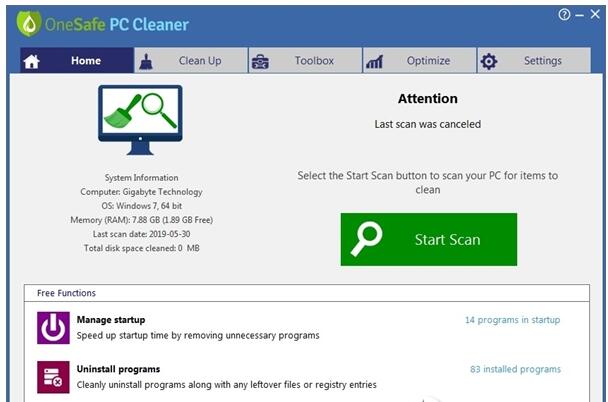Click the help question mark icon

(564, 15)
